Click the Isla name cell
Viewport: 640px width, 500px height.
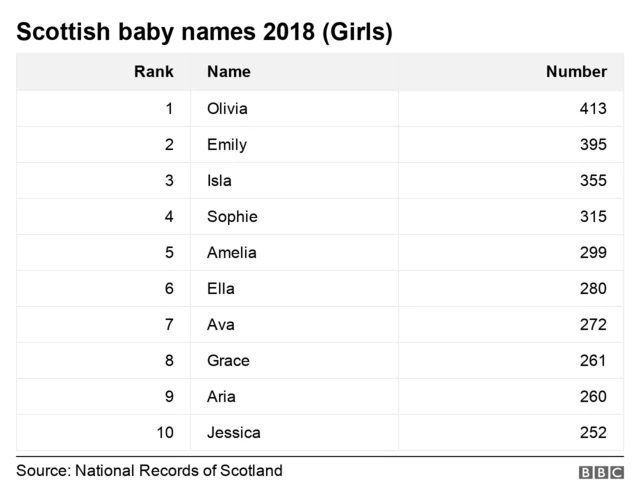point(219,180)
